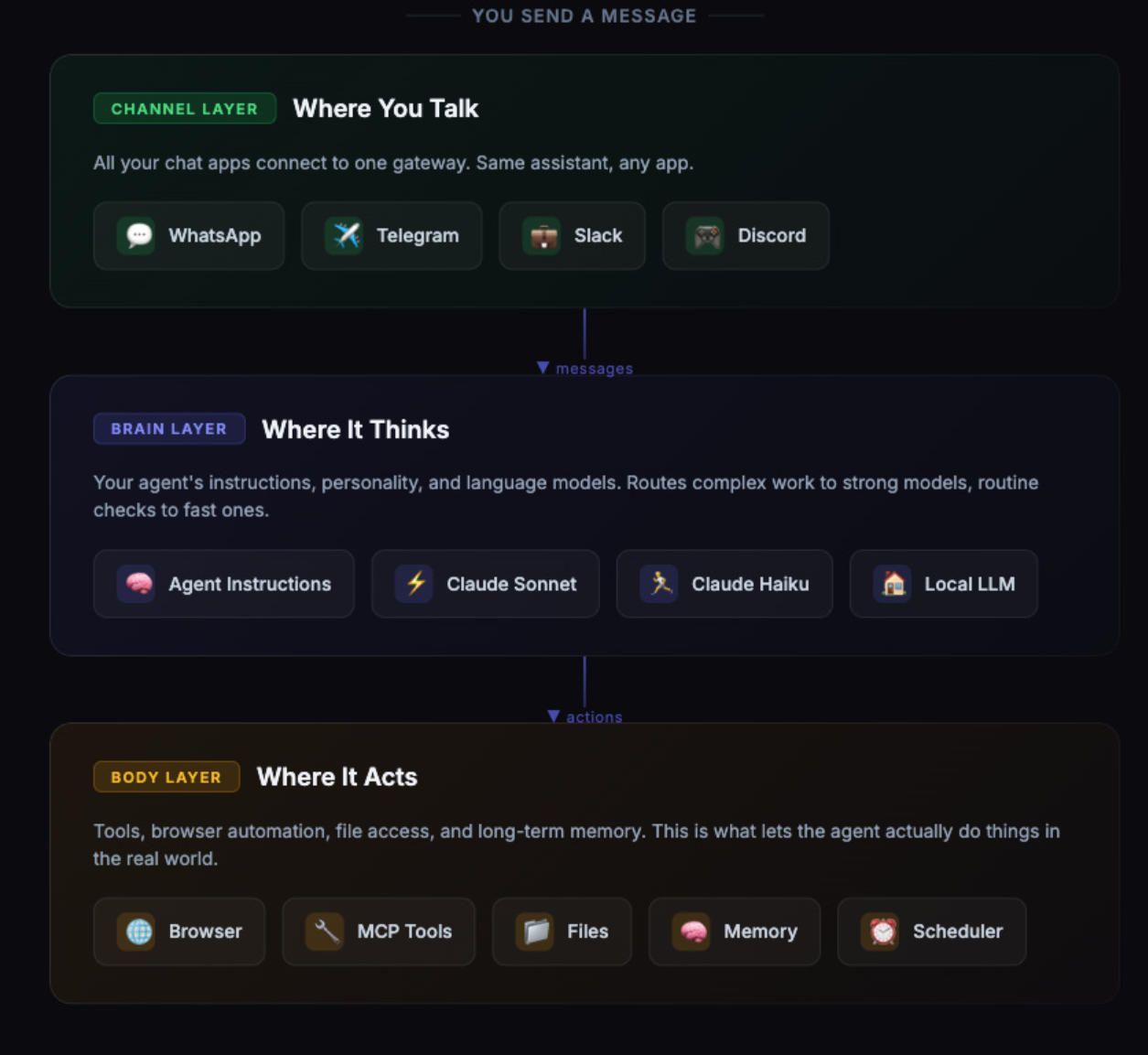Screen dimensions: 1148x1055
Task: Open the house icon for Local LLM
Action: coord(895,584)
